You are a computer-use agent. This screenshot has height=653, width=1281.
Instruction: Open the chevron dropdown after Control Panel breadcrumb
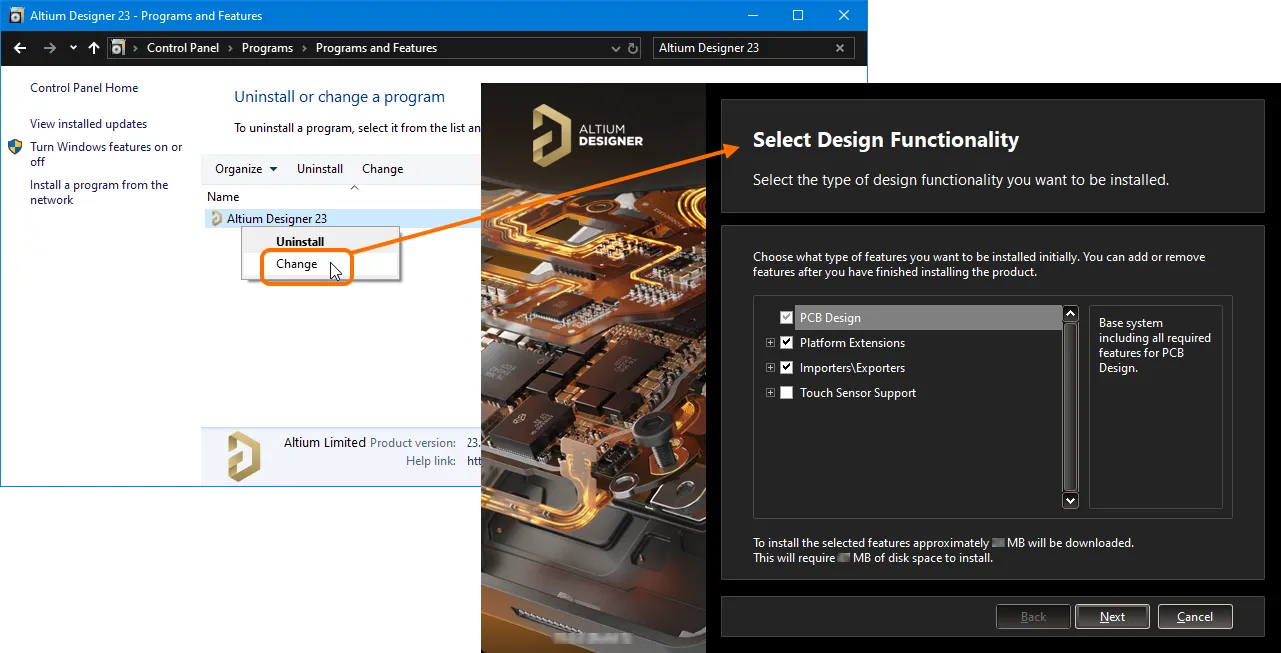(x=229, y=48)
